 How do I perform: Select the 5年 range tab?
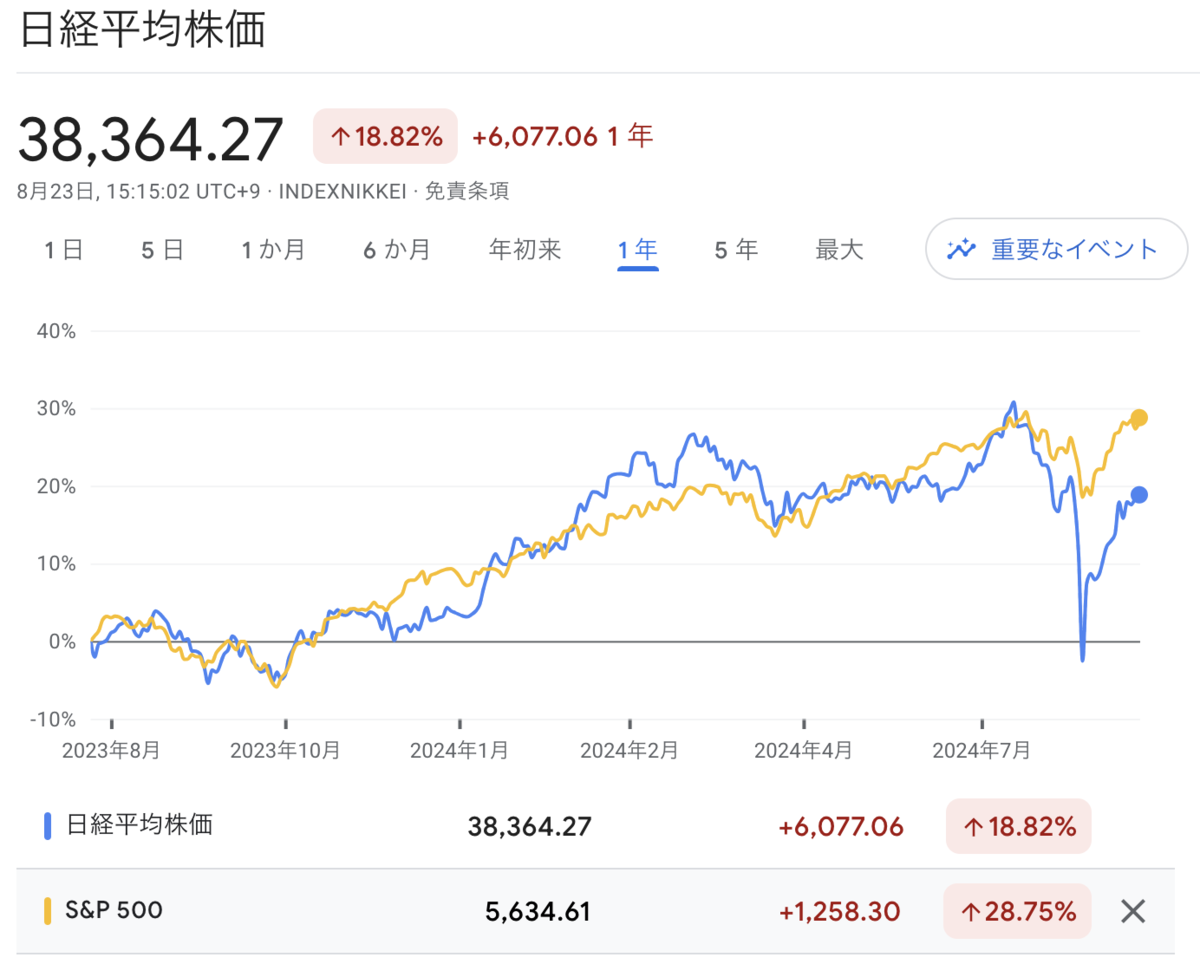click(x=736, y=250)
